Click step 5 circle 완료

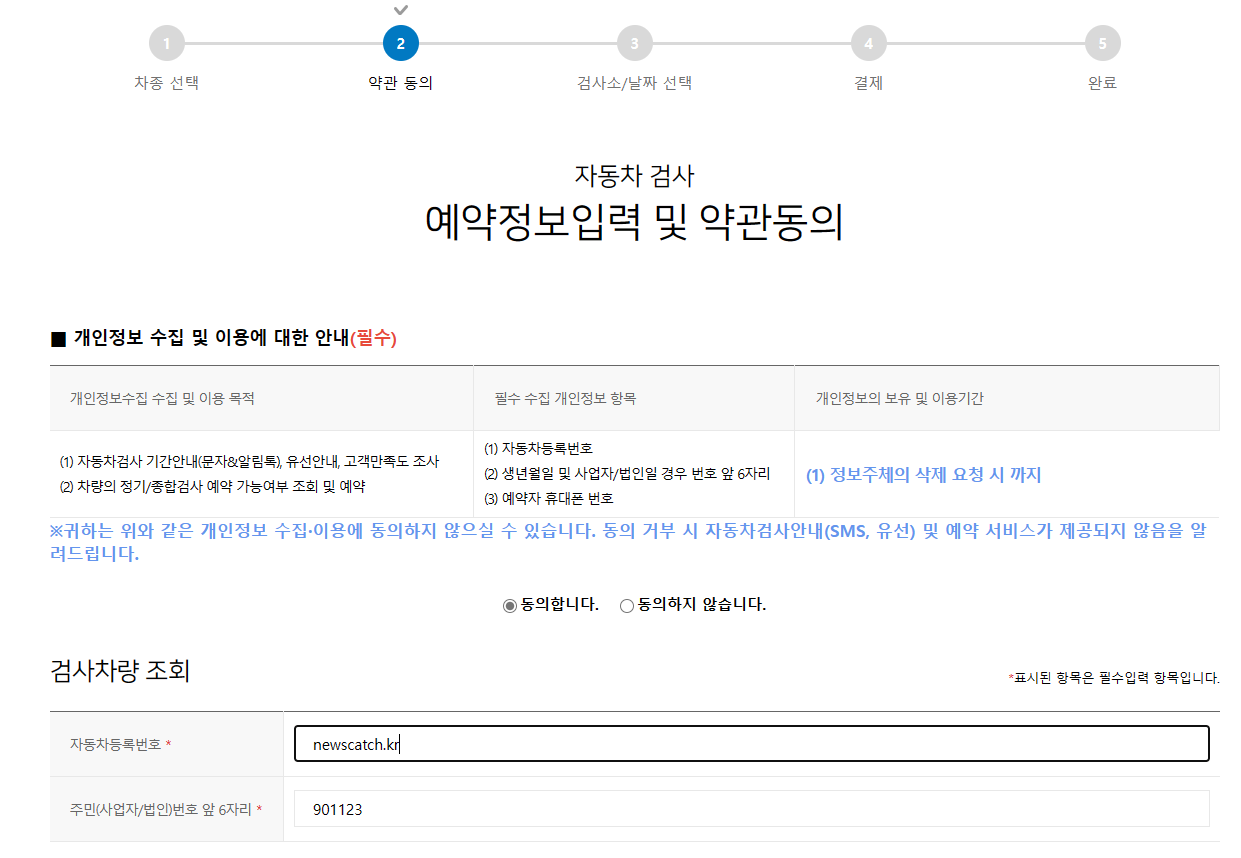[1103, 43]
